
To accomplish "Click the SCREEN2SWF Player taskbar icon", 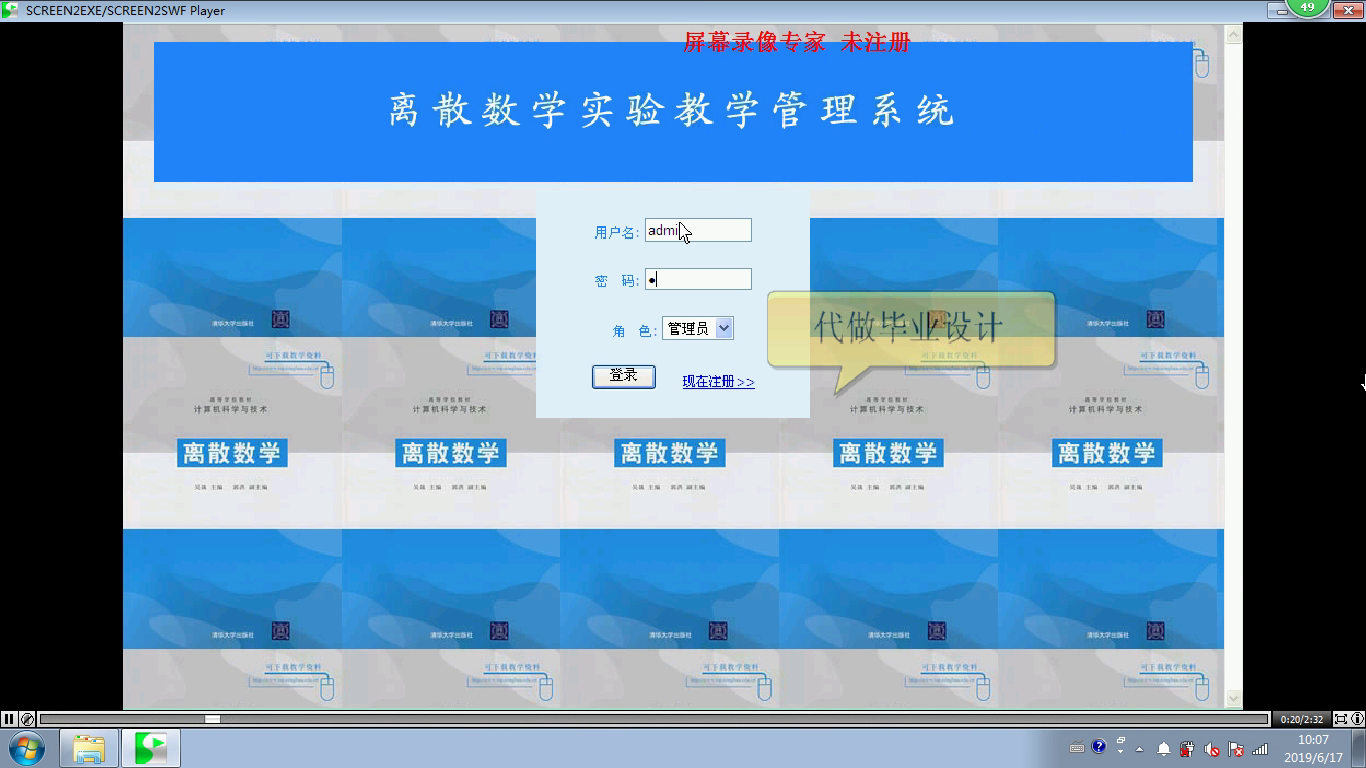I will tap(151, 748).
